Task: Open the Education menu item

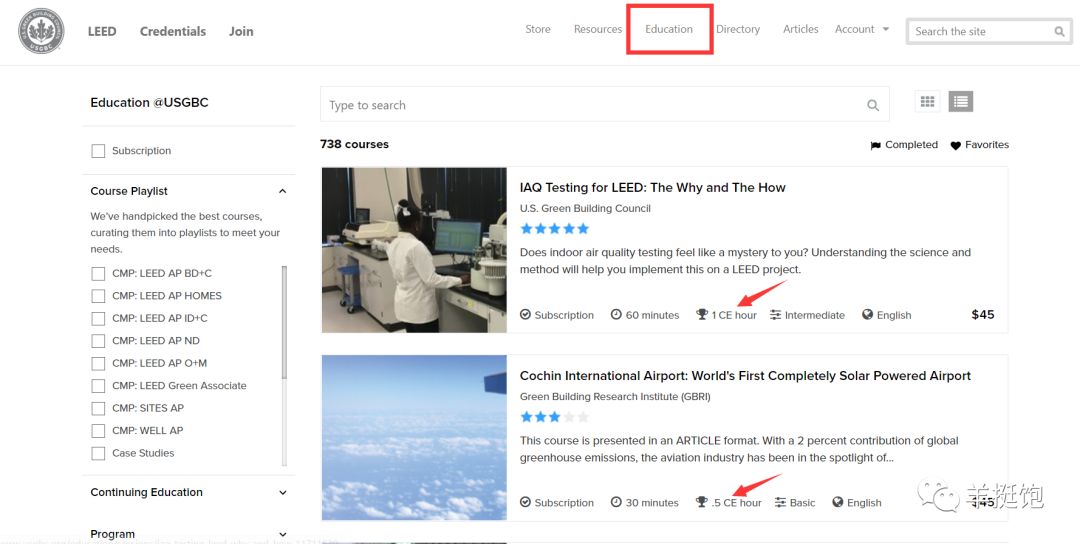Action: click(668, 30)
